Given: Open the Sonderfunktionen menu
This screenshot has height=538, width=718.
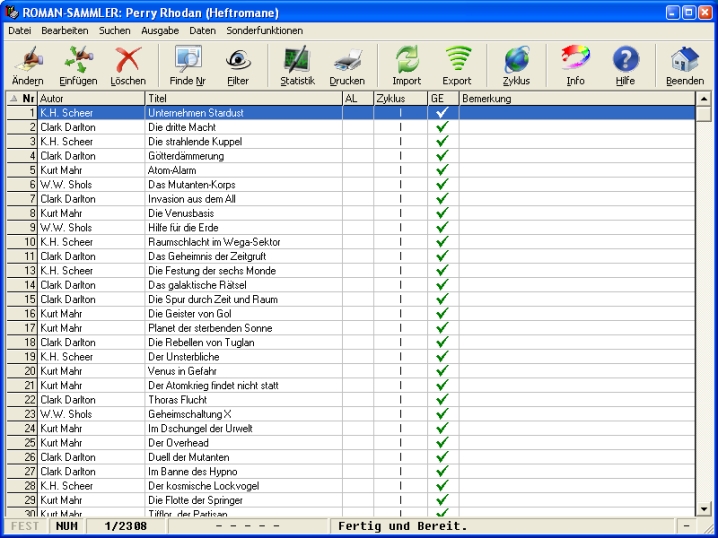Looking at the screenshot, I should point(264,31).
